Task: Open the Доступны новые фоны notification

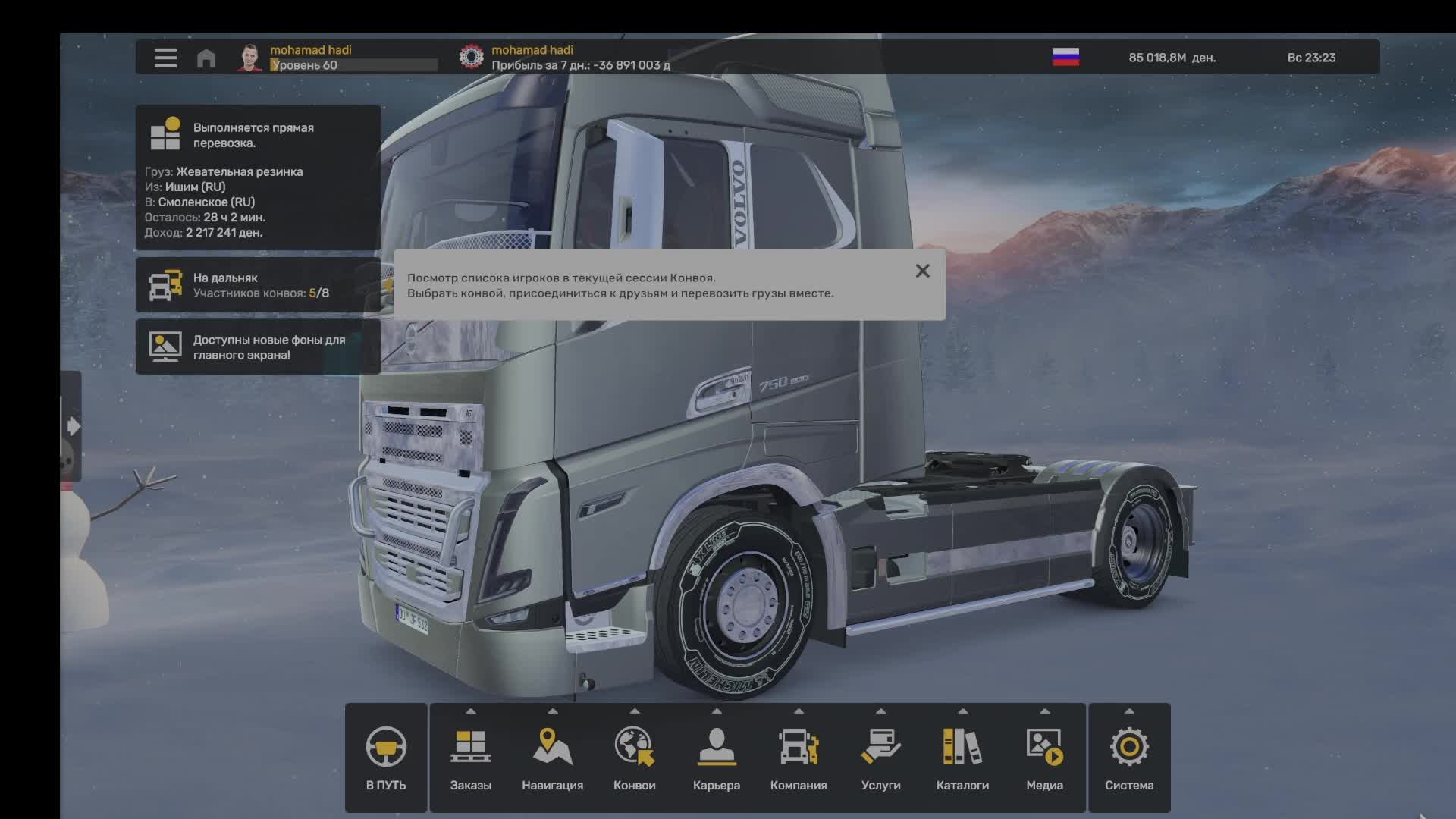Action: pos(258,347)
